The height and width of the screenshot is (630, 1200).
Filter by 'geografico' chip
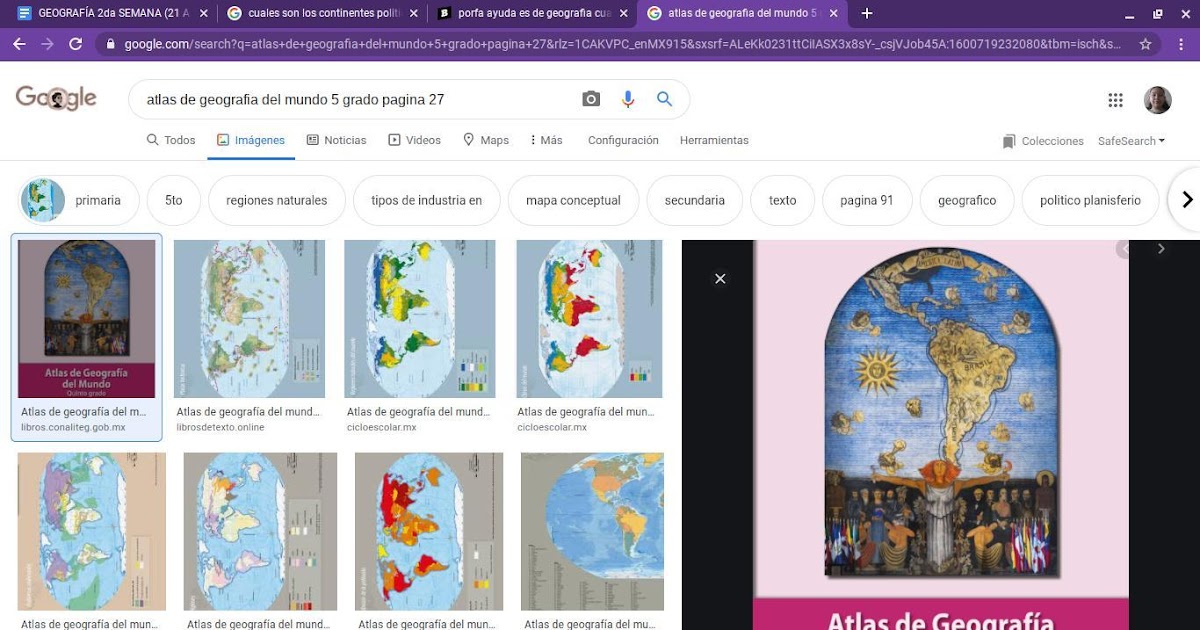point(967,200)
